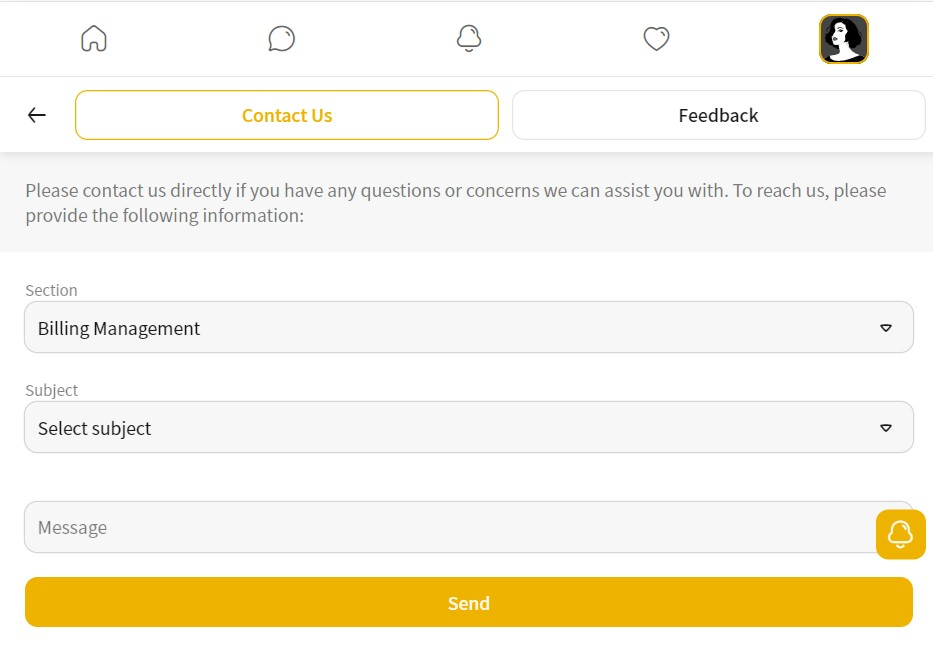Switch to the Feedback tab
Screen dimensions: 933x645
pyautogui.click(x=718, y=115)
